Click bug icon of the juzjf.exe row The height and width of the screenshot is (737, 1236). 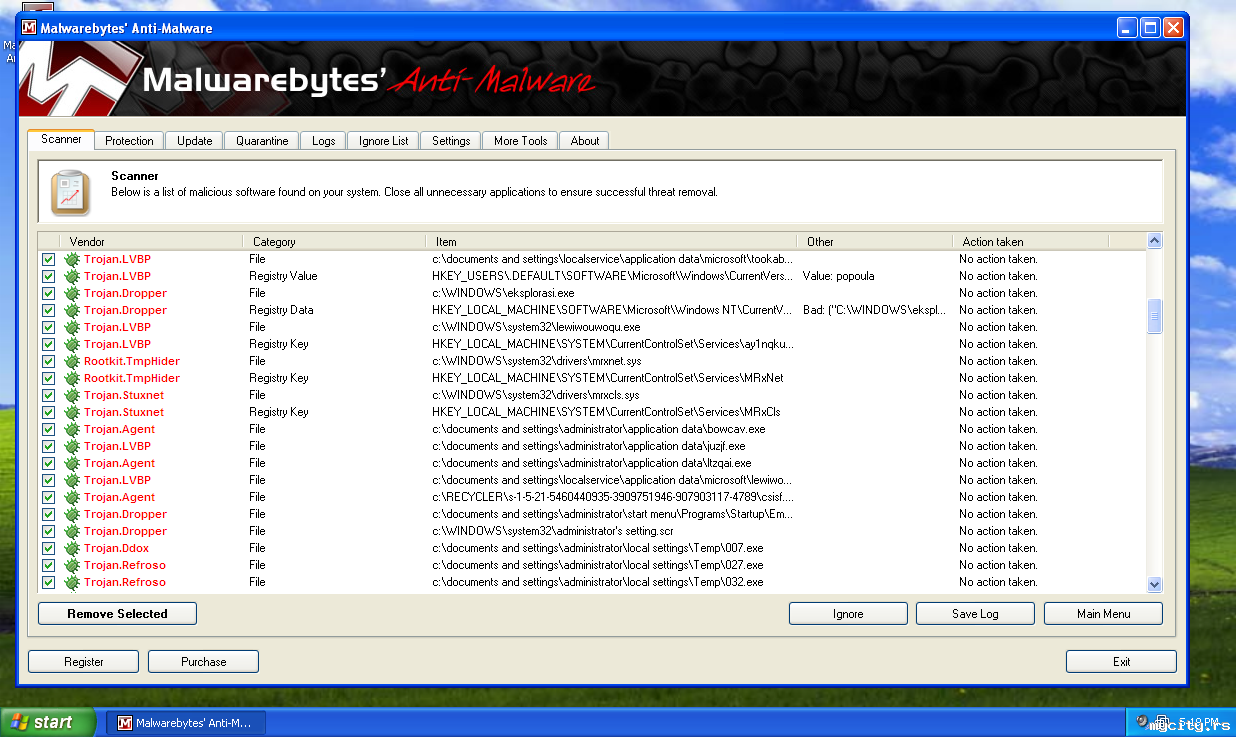coord(72,446)
